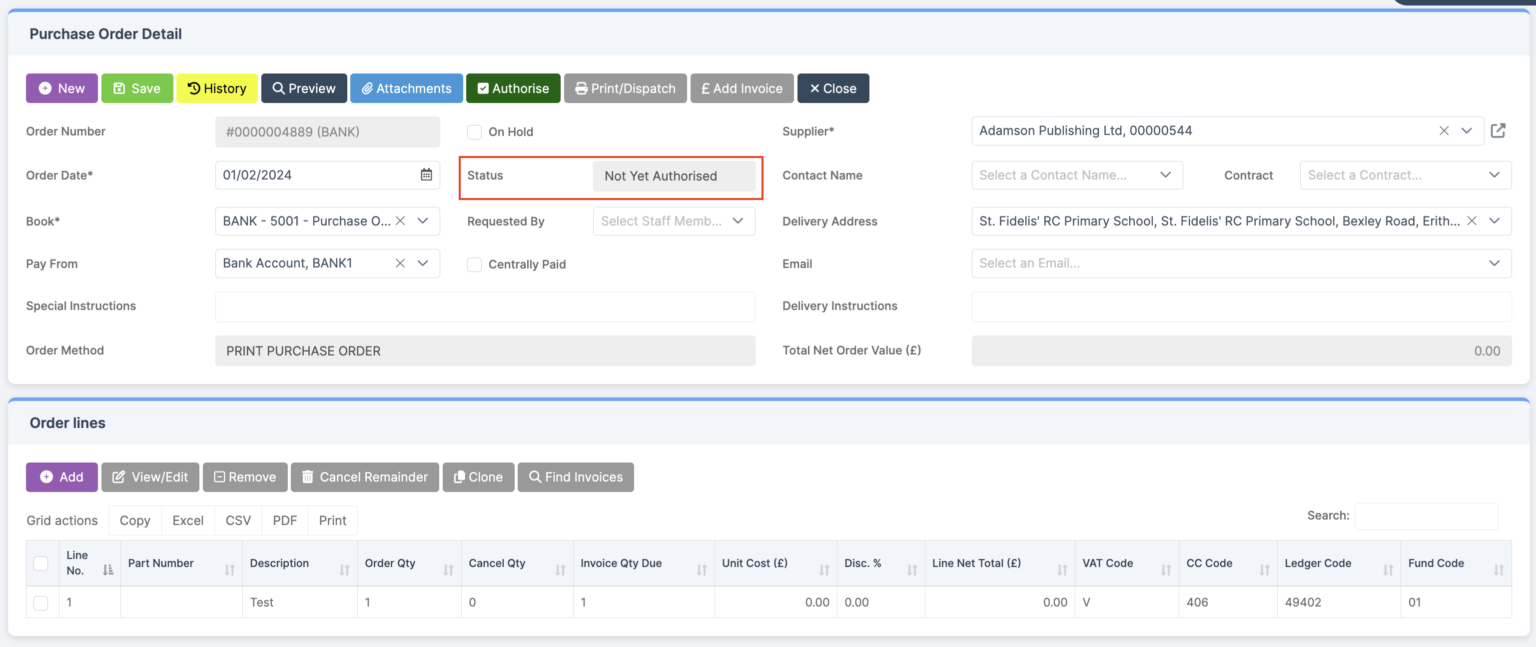View the order History
The image size is (1536, 647).
click(216, 88)
